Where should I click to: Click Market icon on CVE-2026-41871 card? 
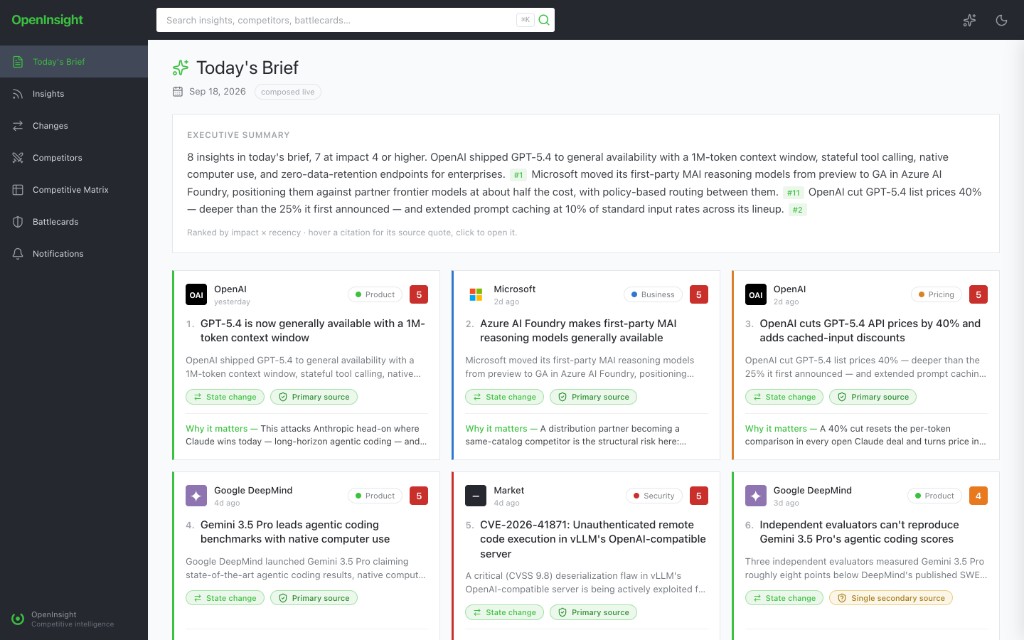[475, 496]
